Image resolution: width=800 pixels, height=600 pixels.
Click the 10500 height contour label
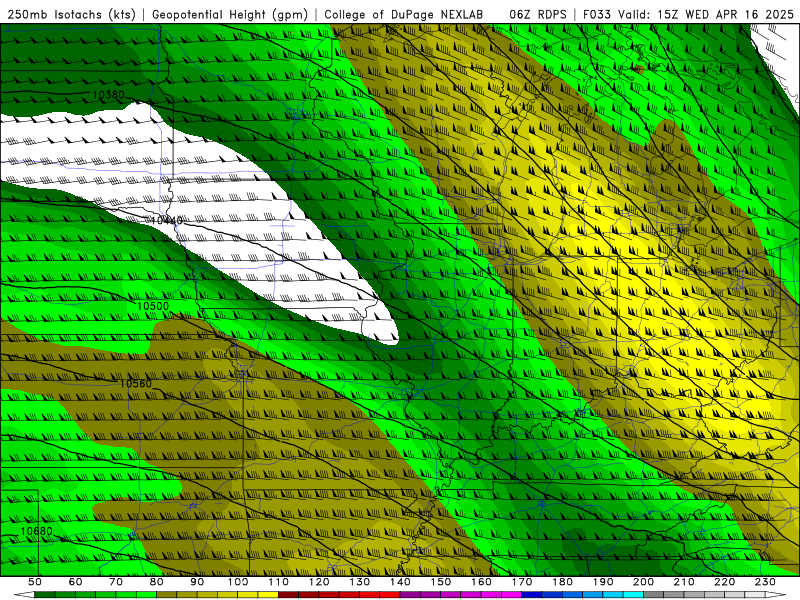(x=153, y=306)
